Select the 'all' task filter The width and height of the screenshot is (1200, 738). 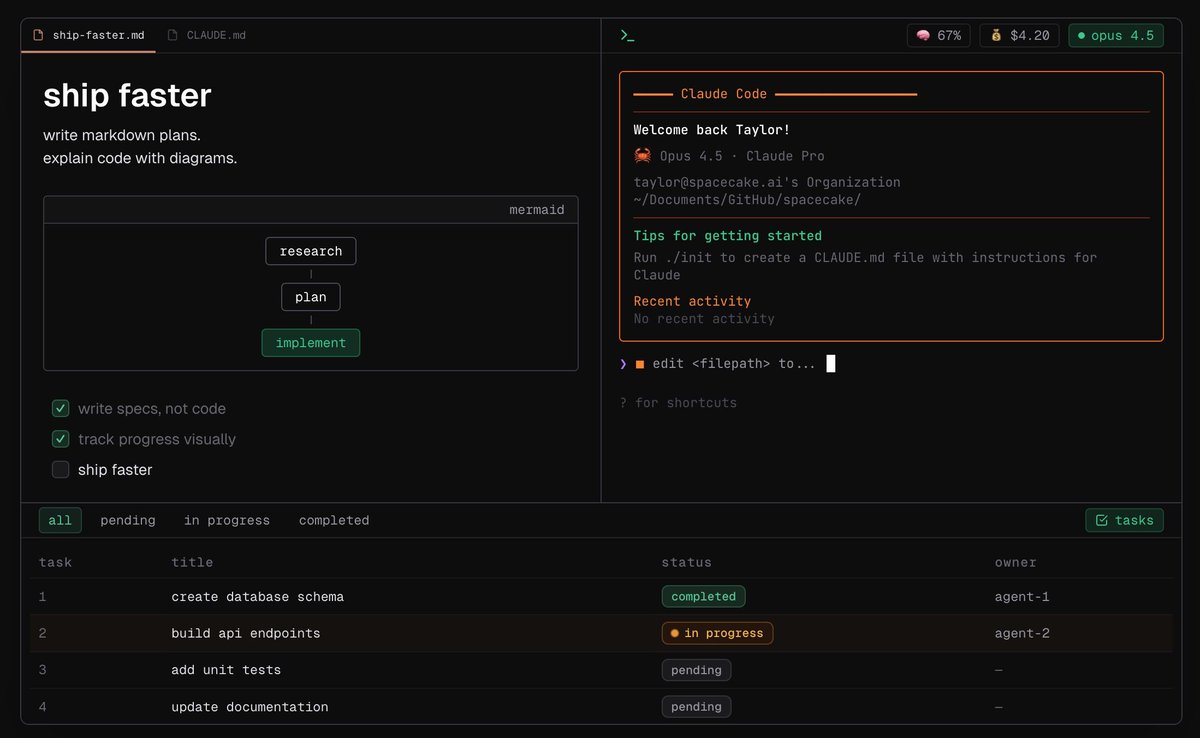pos(60,520)
